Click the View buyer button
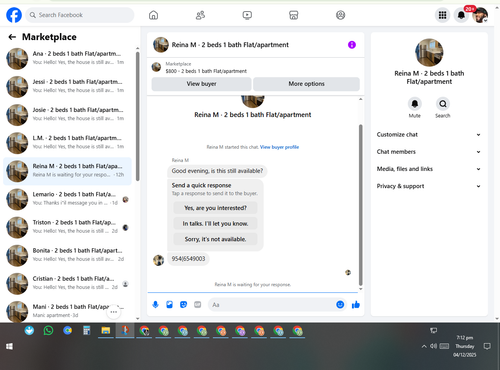 pyautogui.click(x=201, y=84)
